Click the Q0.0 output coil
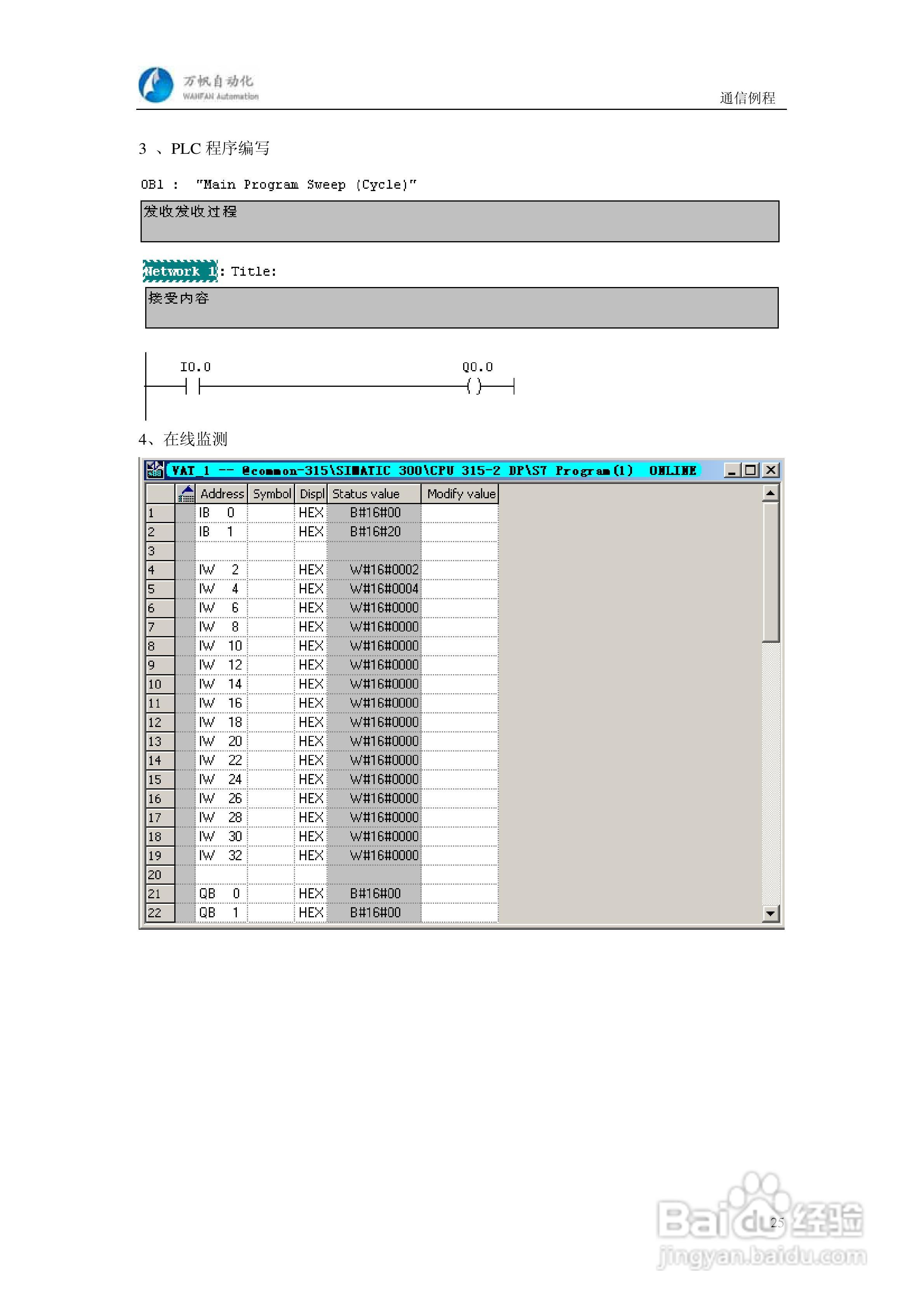 click(x=474, y=386)
